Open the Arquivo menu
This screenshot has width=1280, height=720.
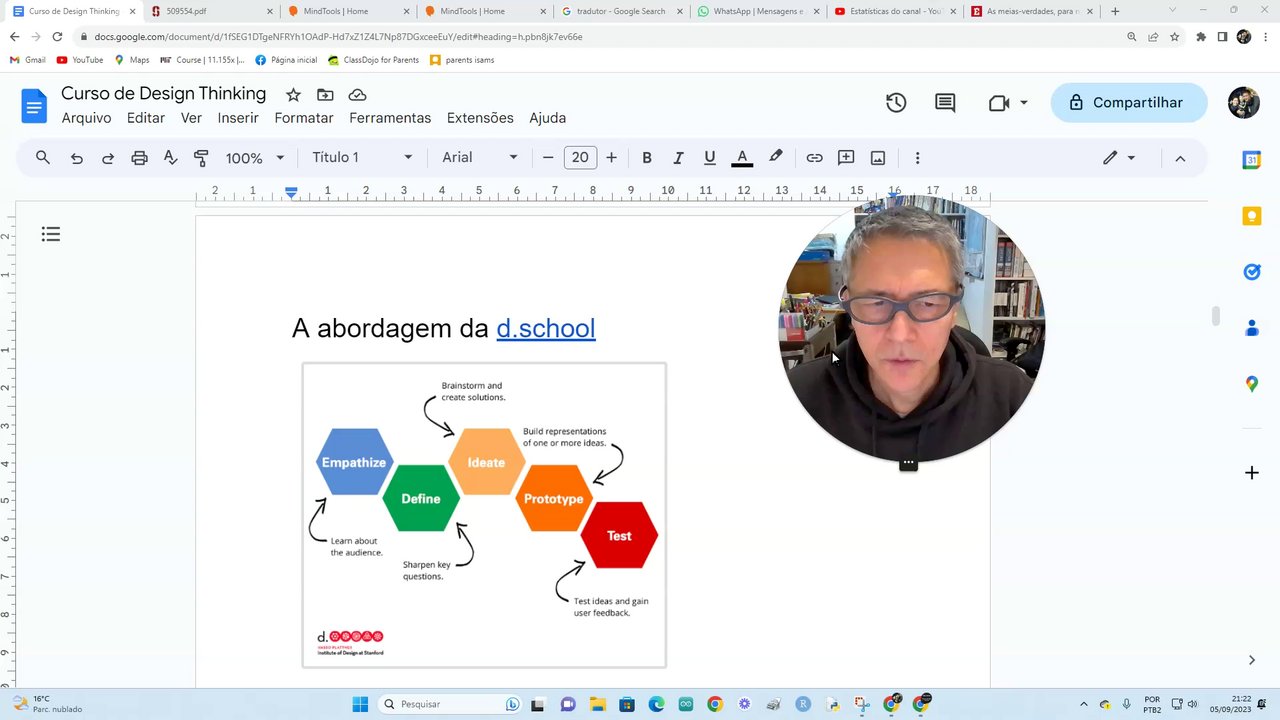click(x=86, y=118)
